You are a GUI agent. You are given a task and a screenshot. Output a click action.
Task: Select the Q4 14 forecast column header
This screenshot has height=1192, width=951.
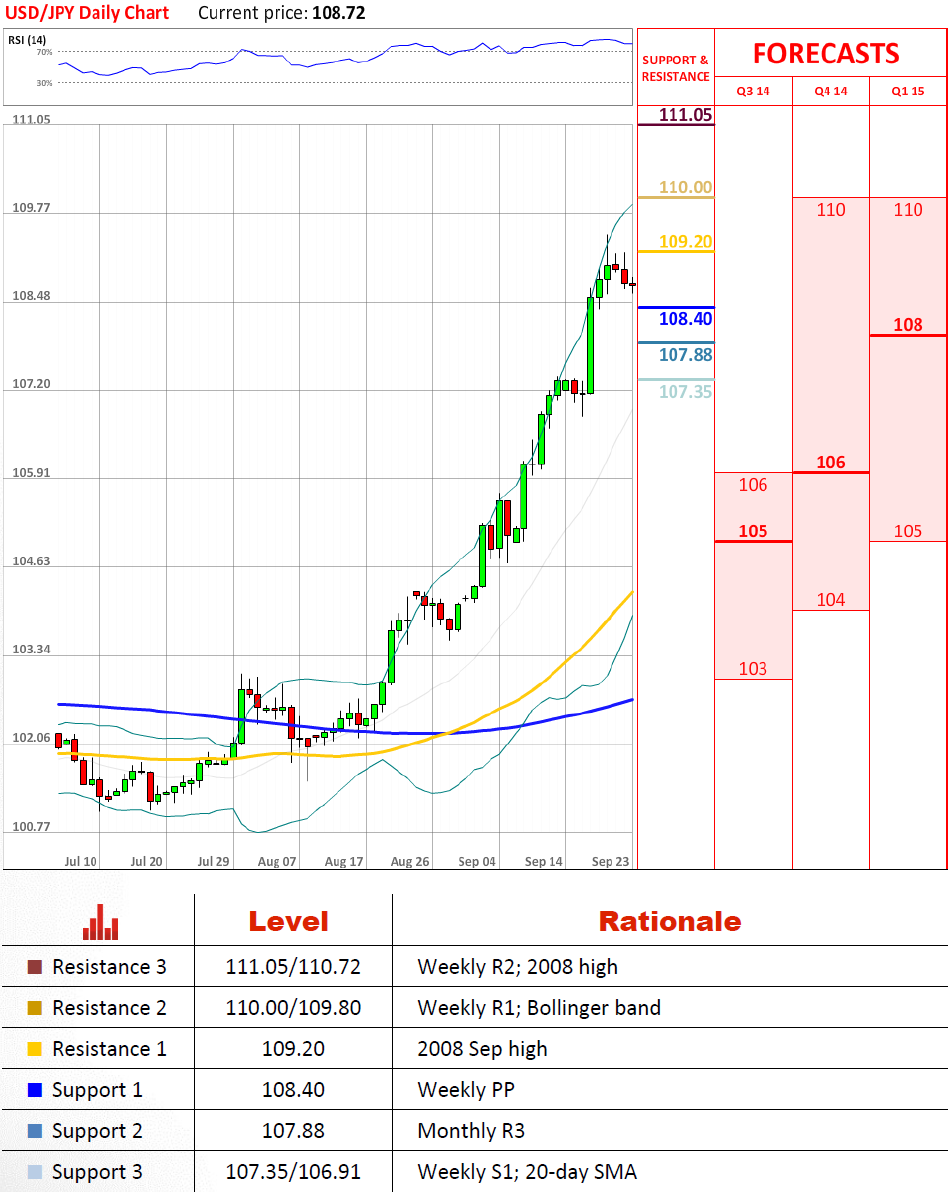click(830, 91)
